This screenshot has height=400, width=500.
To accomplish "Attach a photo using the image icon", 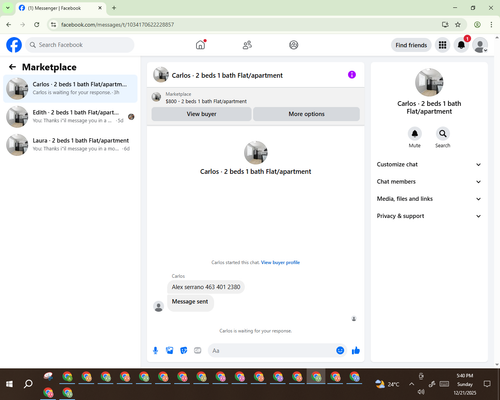I will 169,350.
